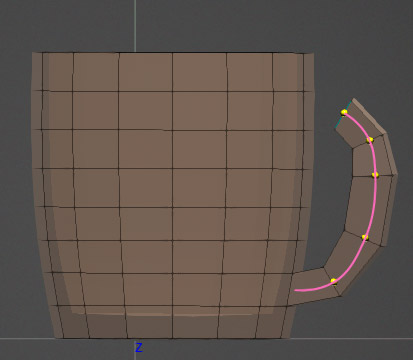The height and width of the screenshot is (360, 413).
Task: Pick the middle yellow control point on handle
Action: click(x=375, y=175)
